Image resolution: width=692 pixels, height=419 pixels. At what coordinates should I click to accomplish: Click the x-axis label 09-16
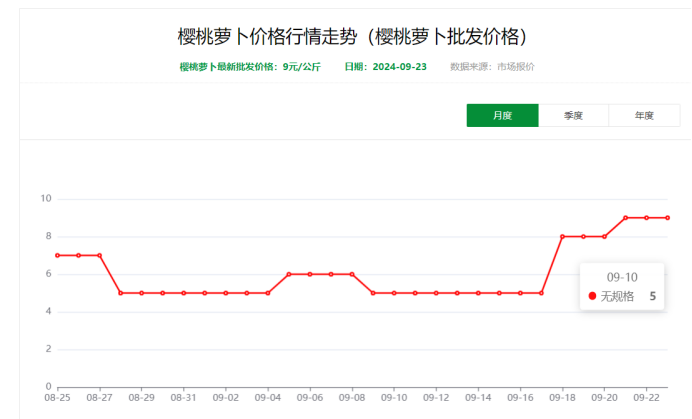pos(520,398)
